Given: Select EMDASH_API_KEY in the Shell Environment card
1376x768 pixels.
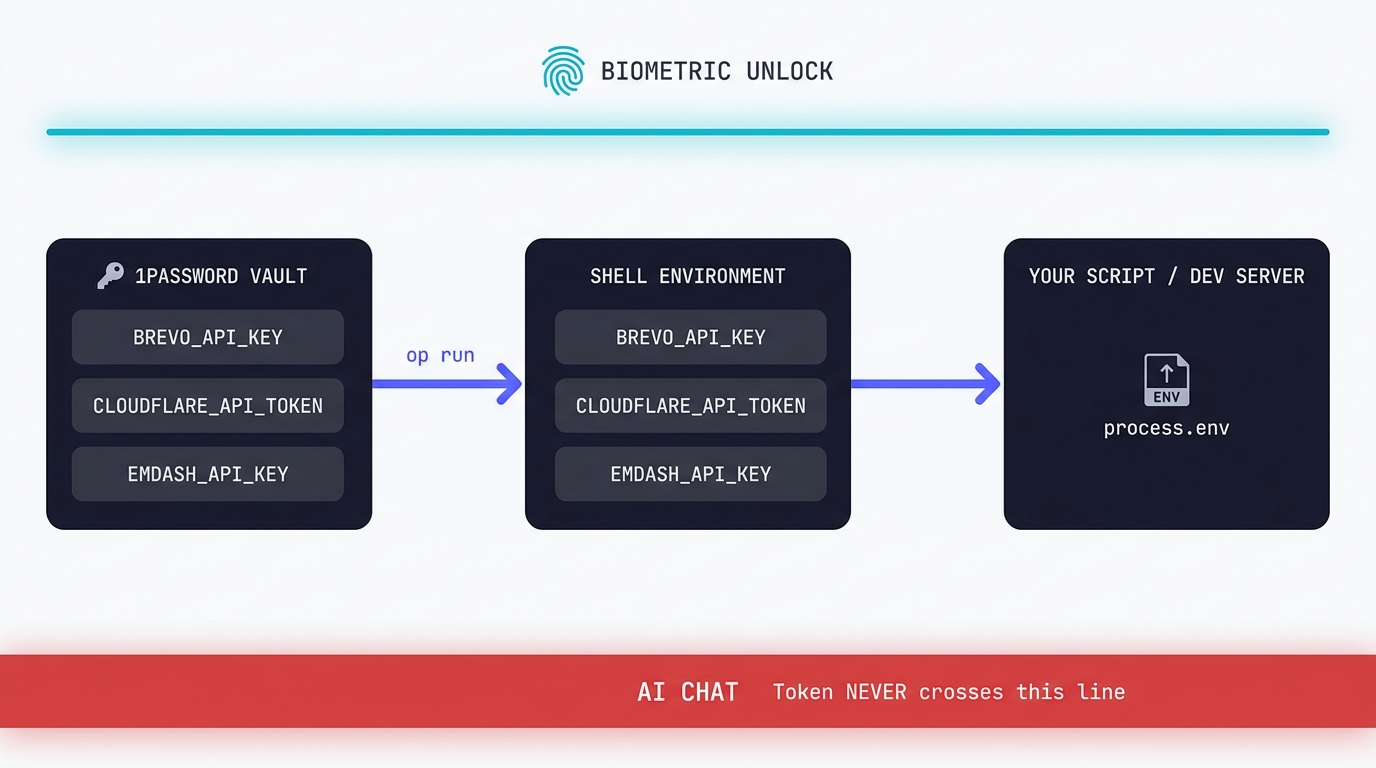Looking at the screenshot, I should click(691, 474).
